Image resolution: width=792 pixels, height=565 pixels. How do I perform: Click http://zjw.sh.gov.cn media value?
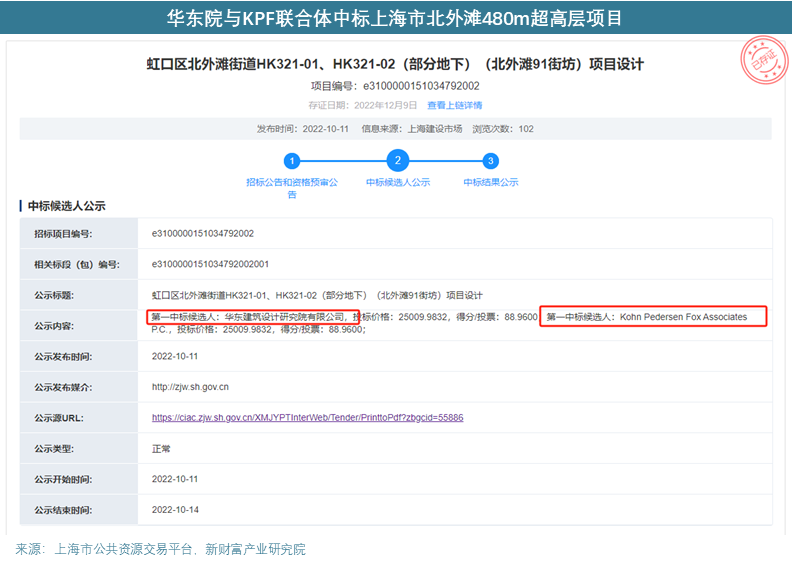point(190,387)
